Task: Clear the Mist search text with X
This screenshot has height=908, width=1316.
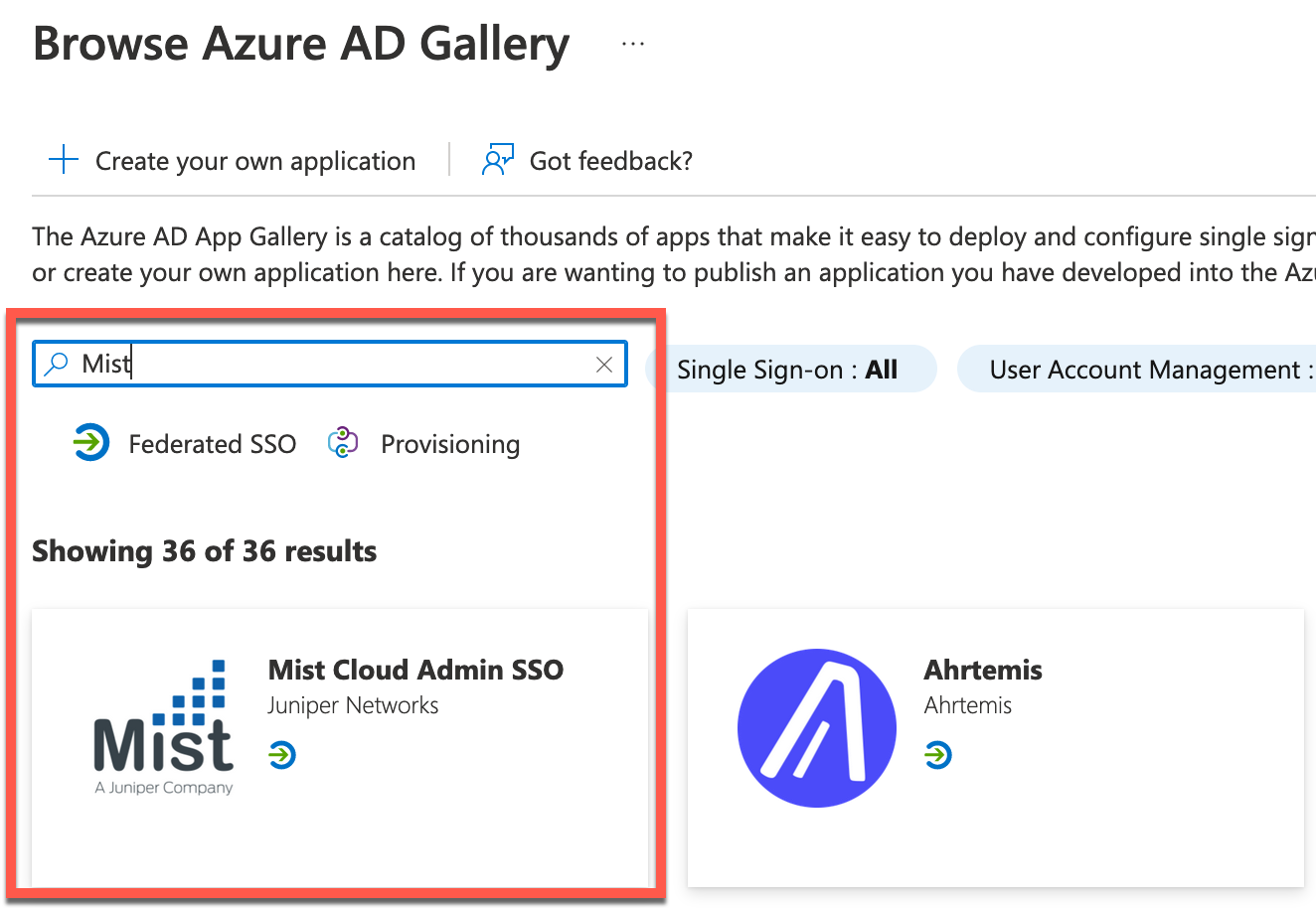Action: [603, 365]
